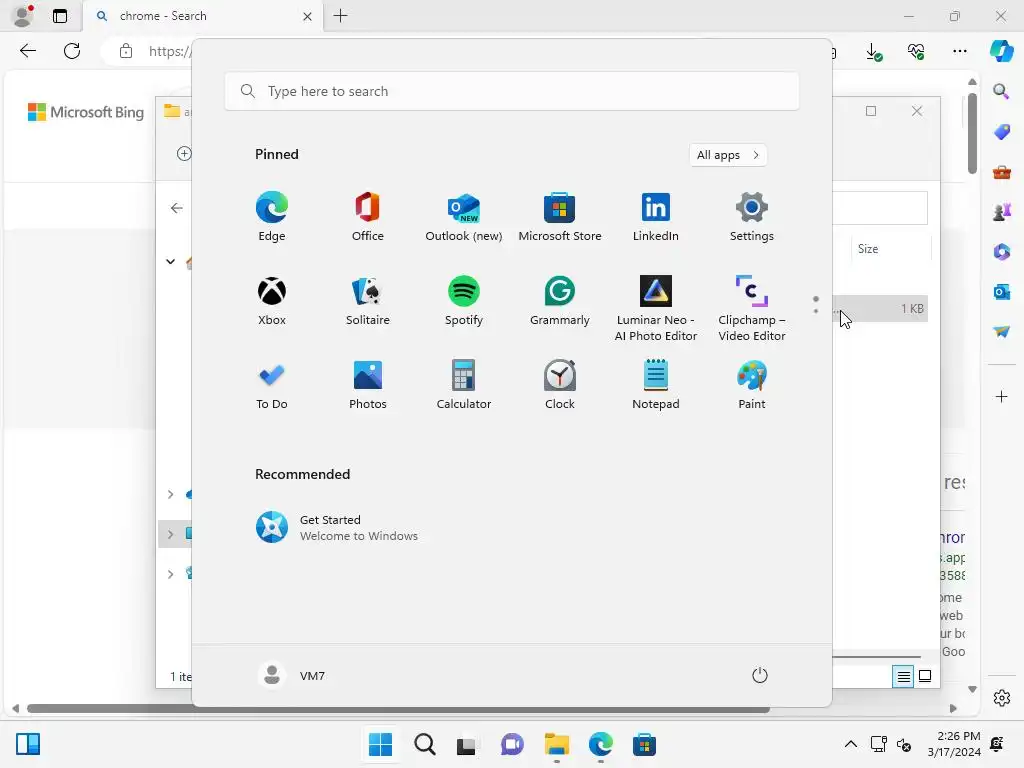
Task: Launch Photos app
Action: (x=368, y=385)
